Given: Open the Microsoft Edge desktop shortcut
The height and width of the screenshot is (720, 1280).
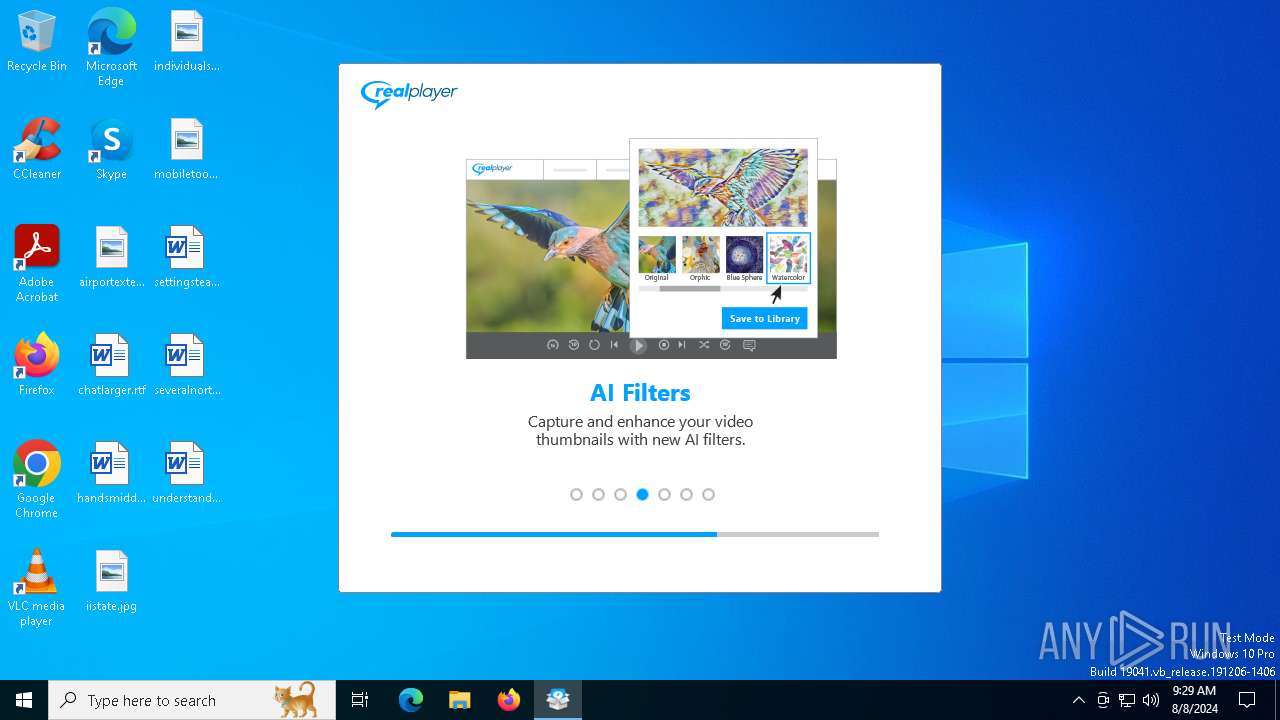Looking at the screenshot, I should click(x=111, y=47).
